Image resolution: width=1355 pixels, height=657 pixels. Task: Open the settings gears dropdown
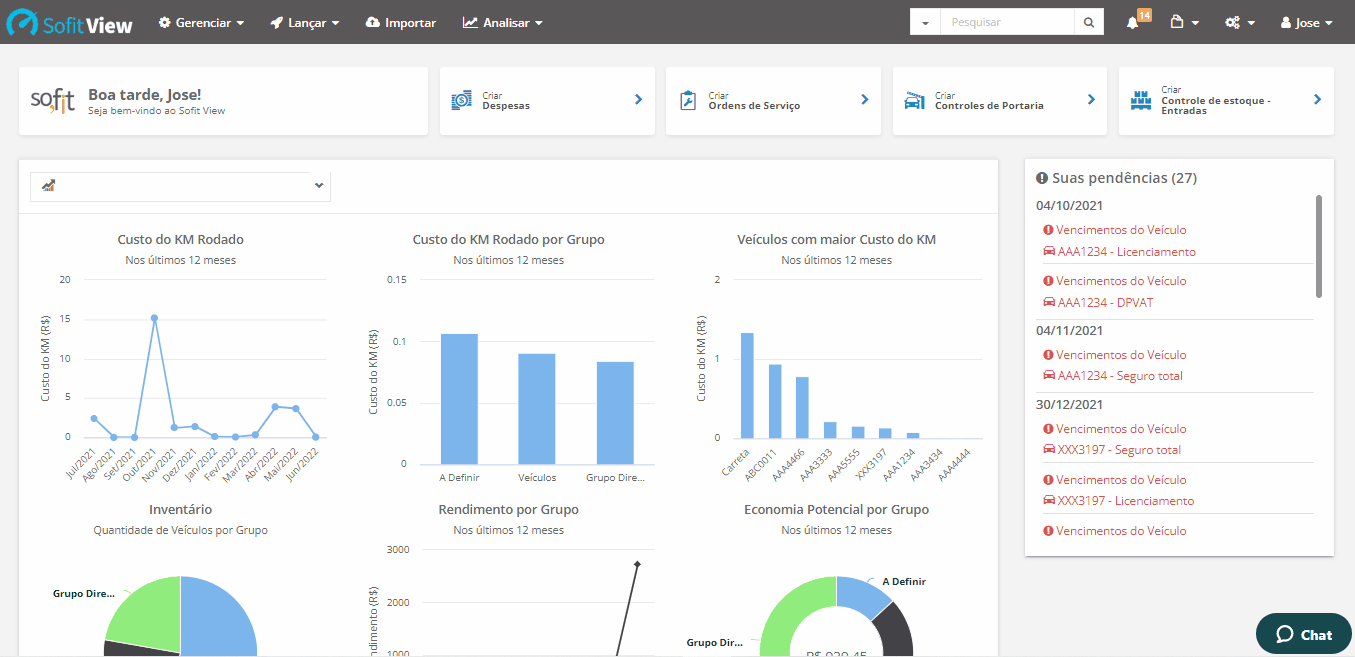1240,22
